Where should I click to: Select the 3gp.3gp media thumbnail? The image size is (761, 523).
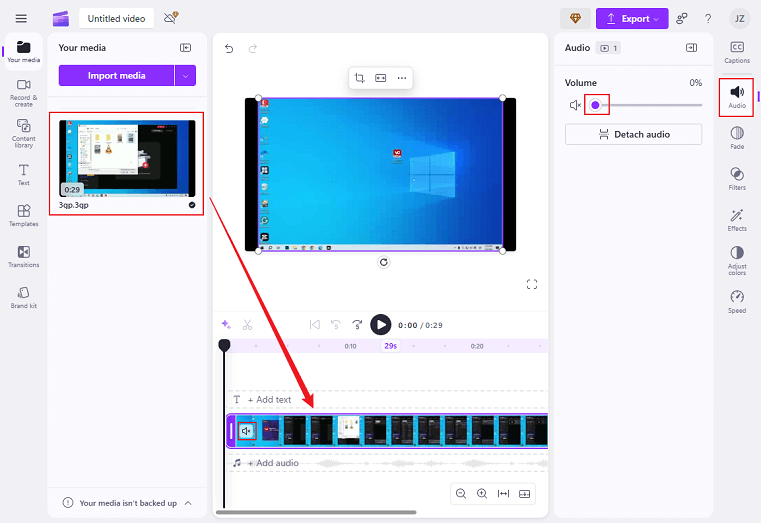point(127,158)
